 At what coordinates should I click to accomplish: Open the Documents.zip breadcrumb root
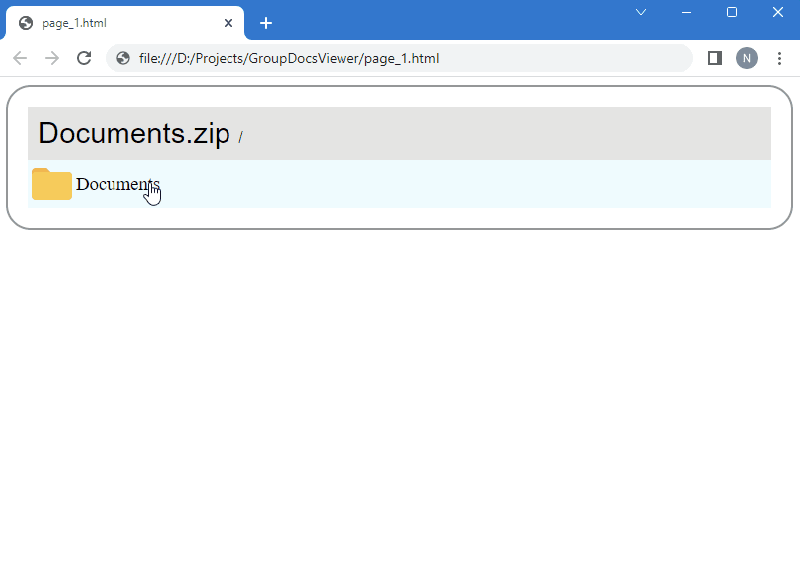coord(134,133)
